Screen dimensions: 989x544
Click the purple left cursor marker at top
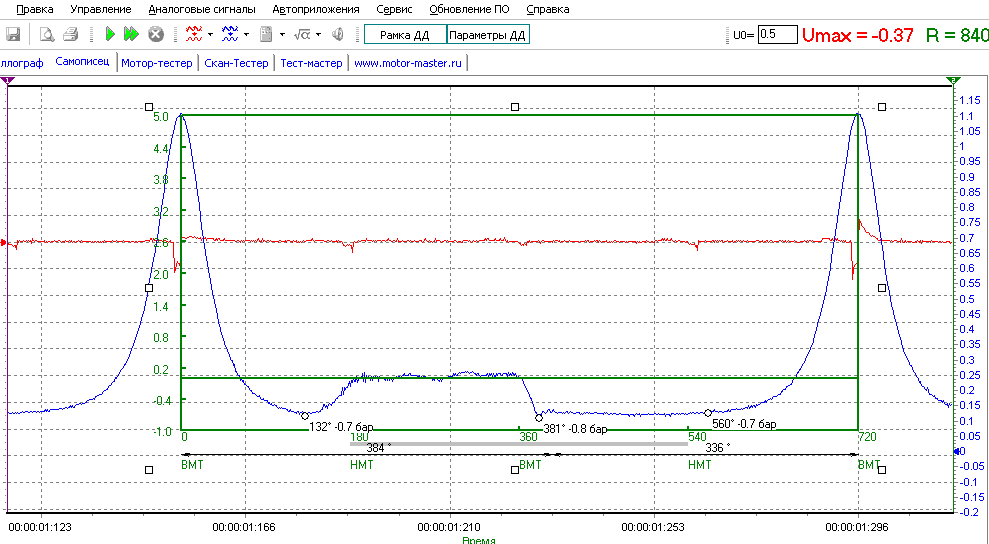pos(8,81)
